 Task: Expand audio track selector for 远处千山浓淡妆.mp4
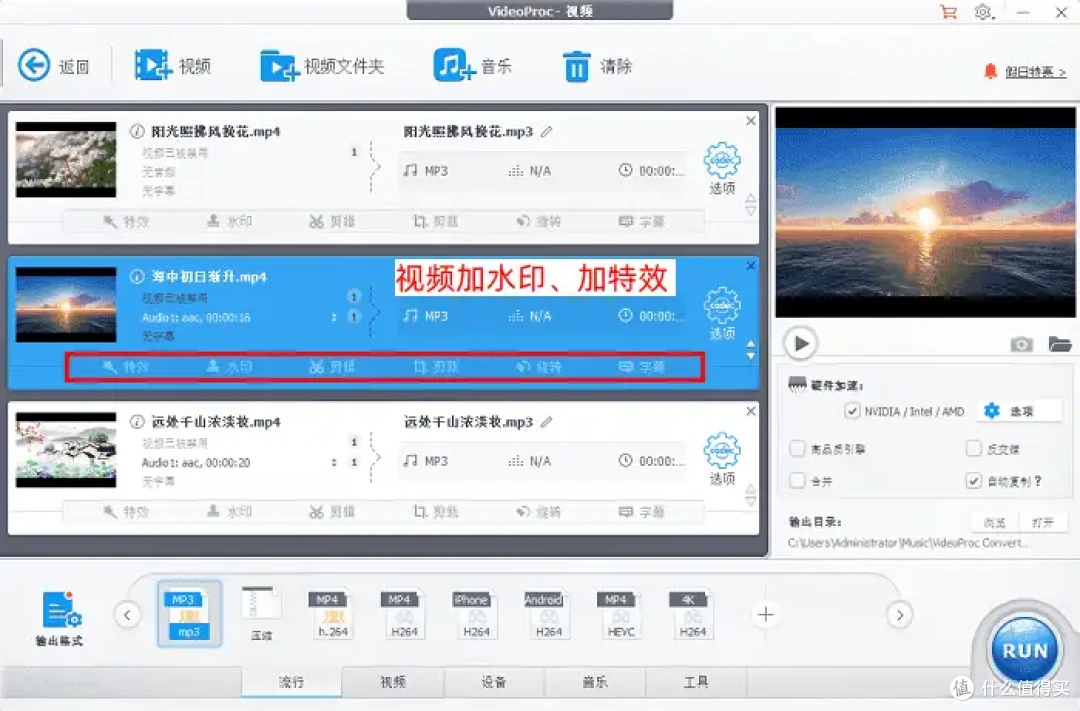click(x=334, y=462)
